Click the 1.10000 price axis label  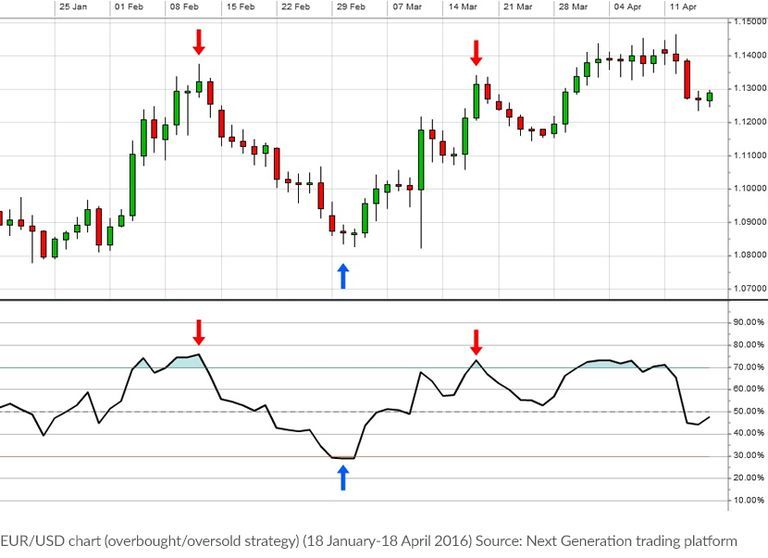click(x=749, y=189)
